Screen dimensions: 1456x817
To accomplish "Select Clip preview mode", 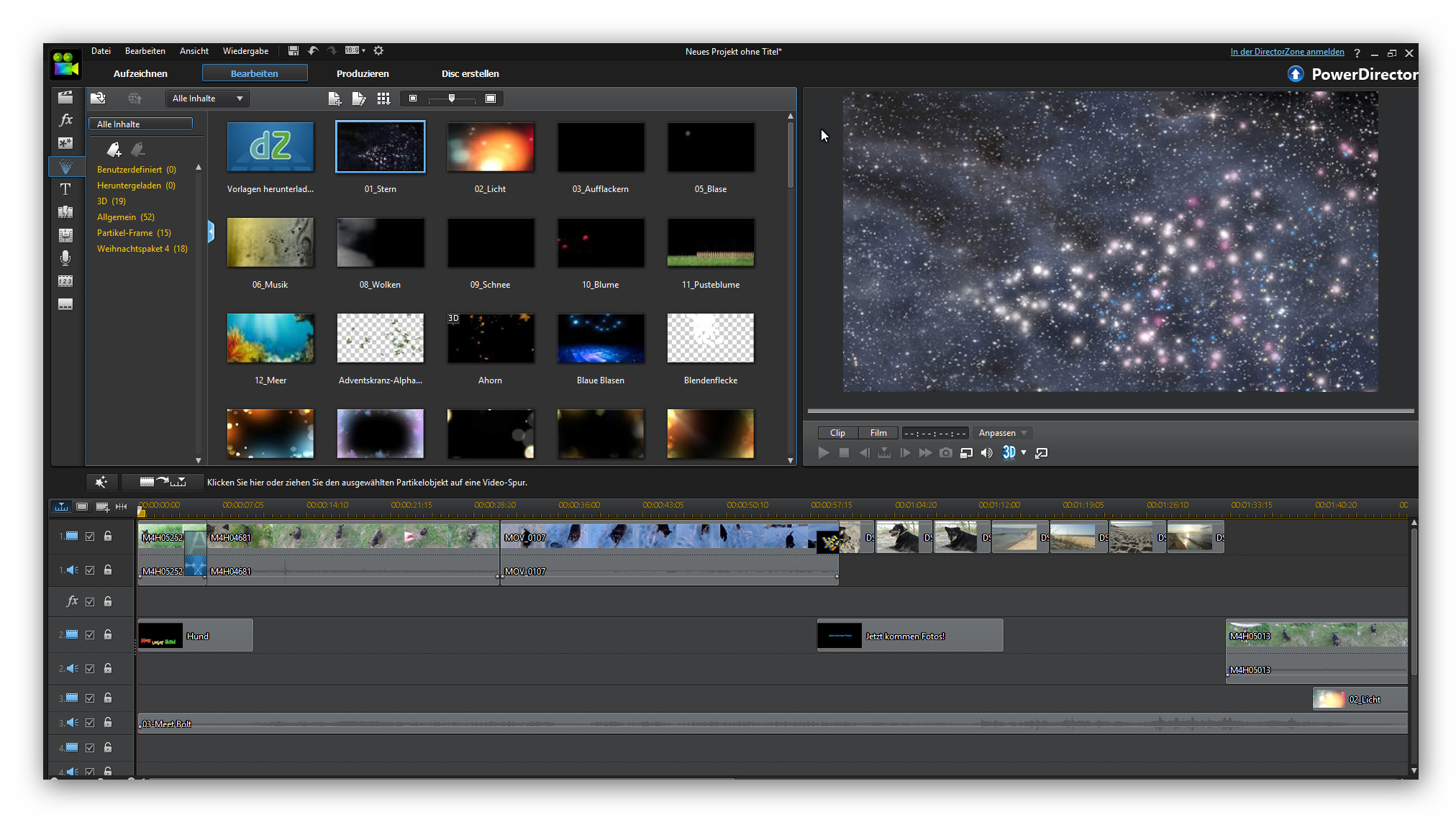I will (x=838, y=433).
